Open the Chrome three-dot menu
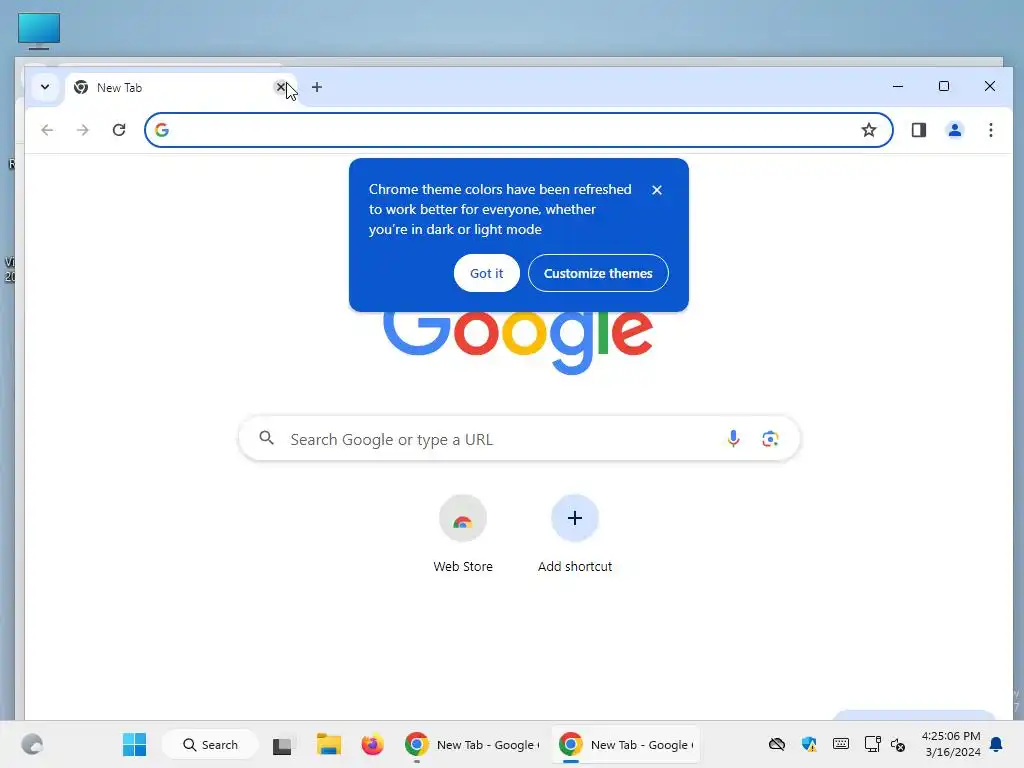 click(x=991, y=130)
